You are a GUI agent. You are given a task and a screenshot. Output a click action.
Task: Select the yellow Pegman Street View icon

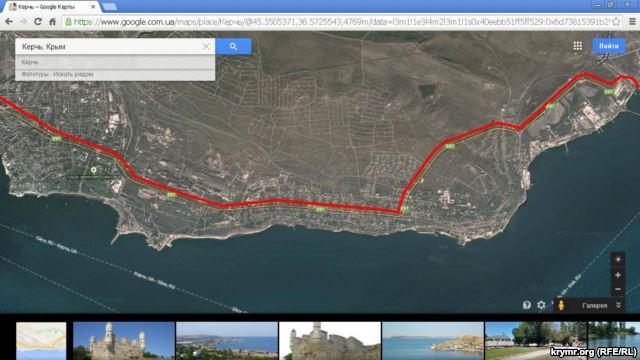click(x=561, y=305)
